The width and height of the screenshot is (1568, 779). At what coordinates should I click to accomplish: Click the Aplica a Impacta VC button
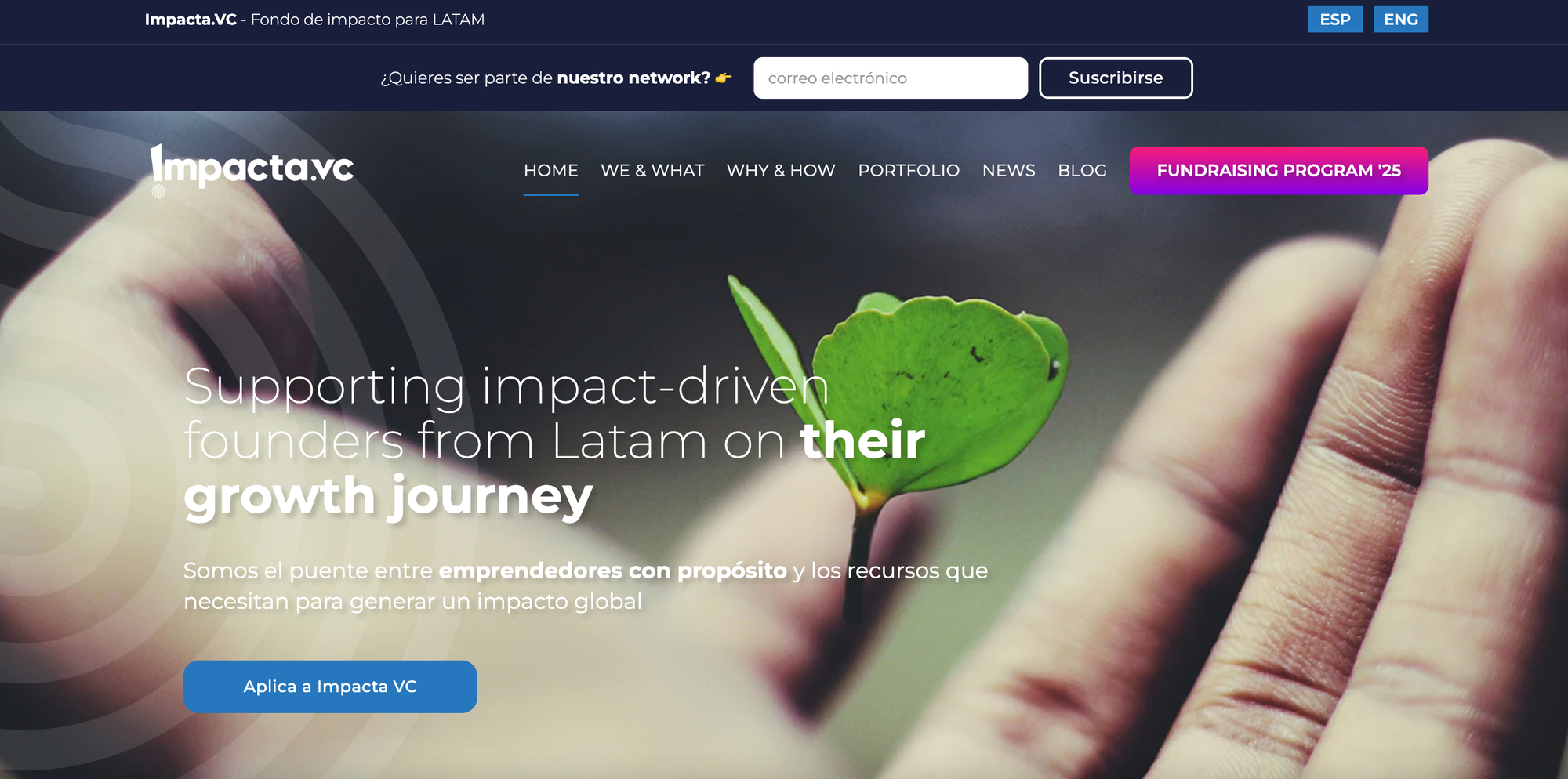pyautogui.click(x=330, y=687)
